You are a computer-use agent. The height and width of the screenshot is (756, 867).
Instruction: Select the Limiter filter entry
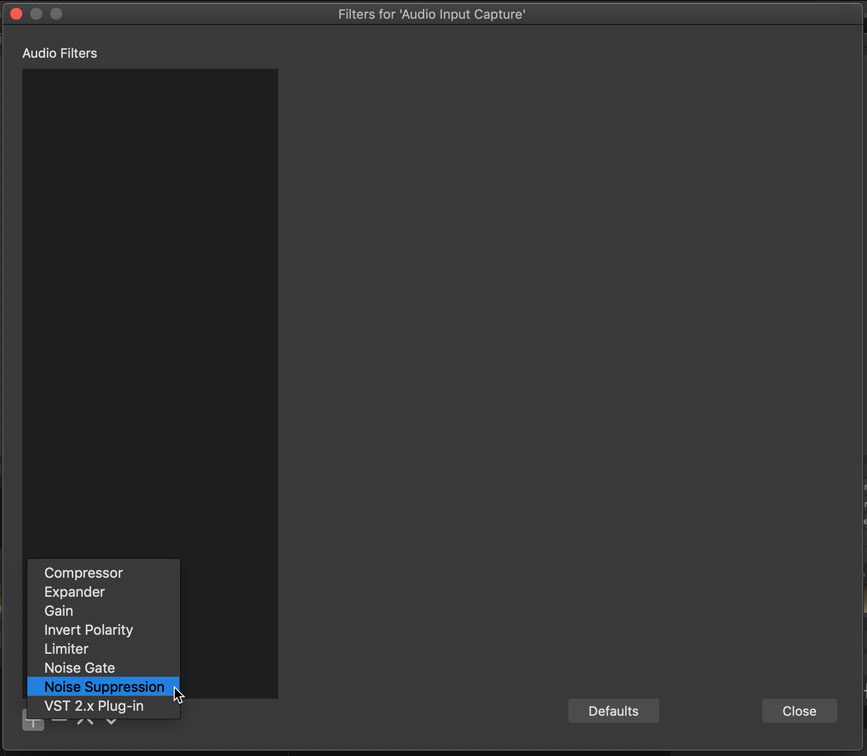tap(103, 649)
